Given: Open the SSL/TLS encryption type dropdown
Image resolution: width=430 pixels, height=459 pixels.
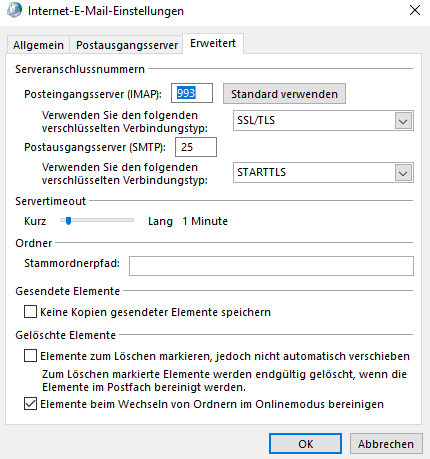Looking at the screenshot, I should (323, 120).
